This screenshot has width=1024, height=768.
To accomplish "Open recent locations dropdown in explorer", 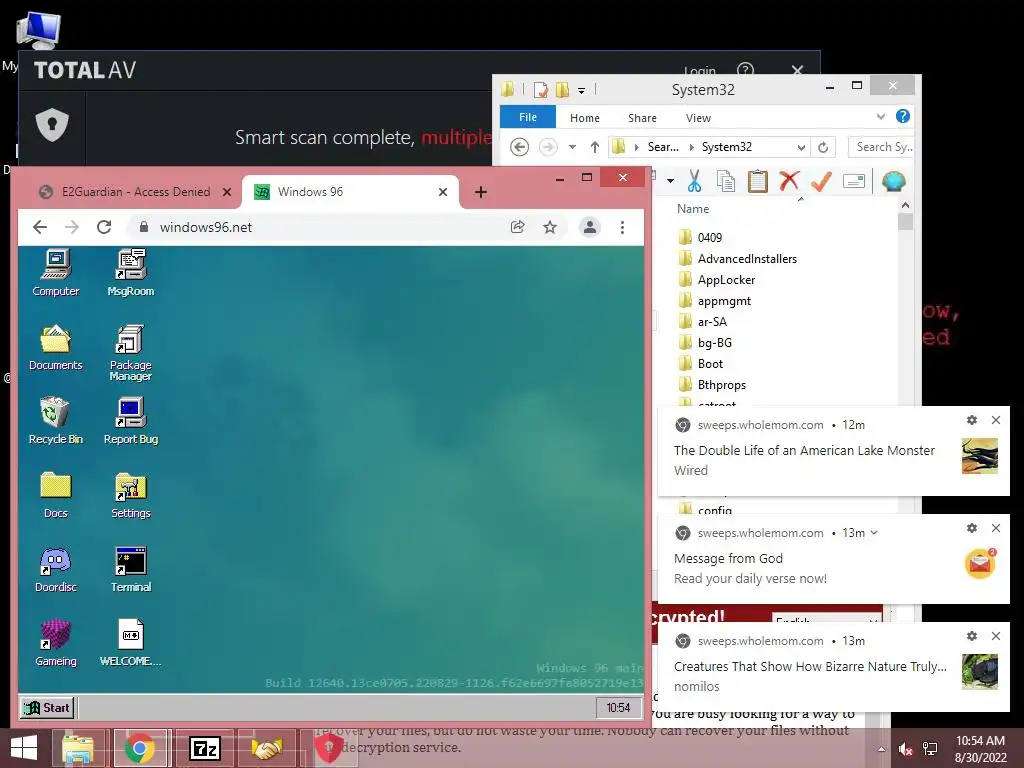I will [x=572, y=147].
